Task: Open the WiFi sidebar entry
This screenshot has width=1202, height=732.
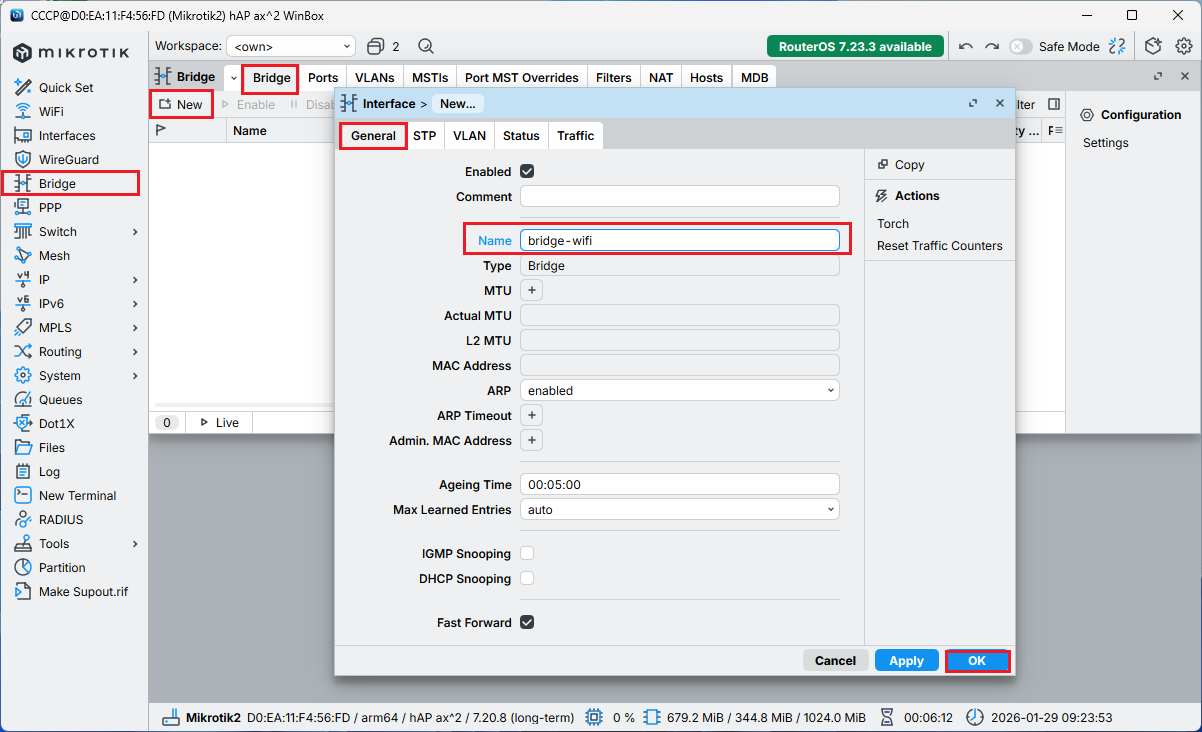Action: tap(51, 112)
